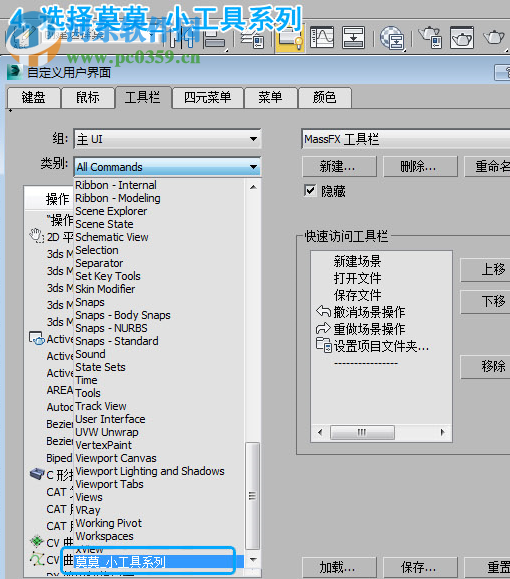
Task: Select 新建场景 in quick access list
Action: point(357,261)
